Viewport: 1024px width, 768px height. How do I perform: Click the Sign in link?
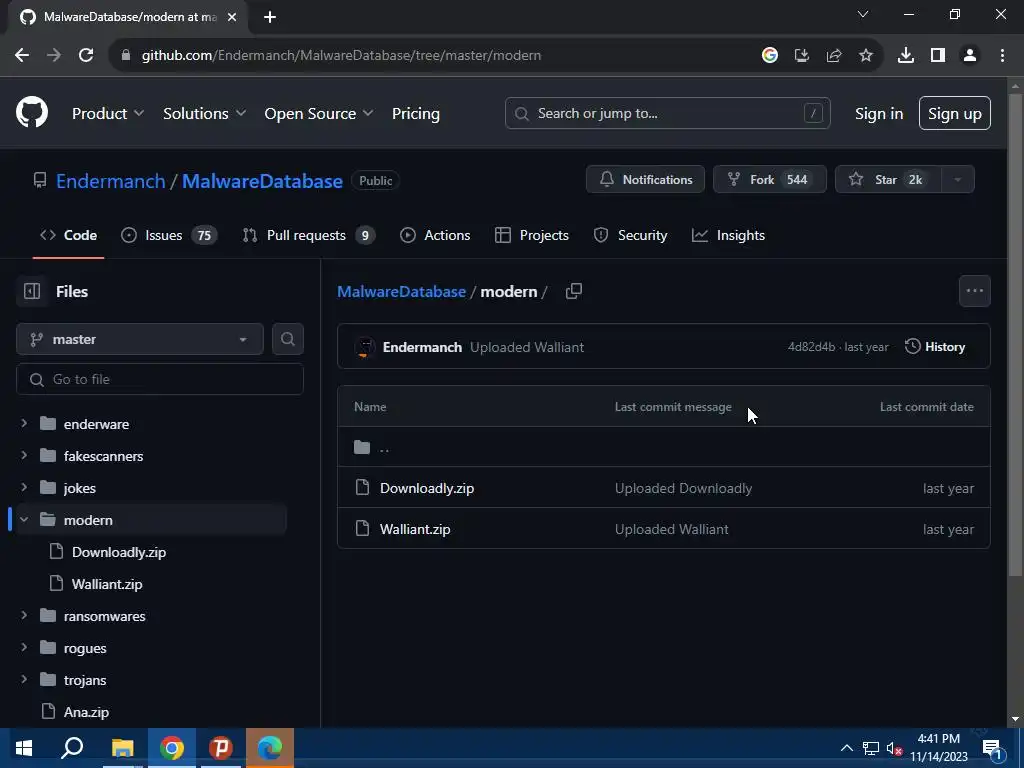coord(879,114)
